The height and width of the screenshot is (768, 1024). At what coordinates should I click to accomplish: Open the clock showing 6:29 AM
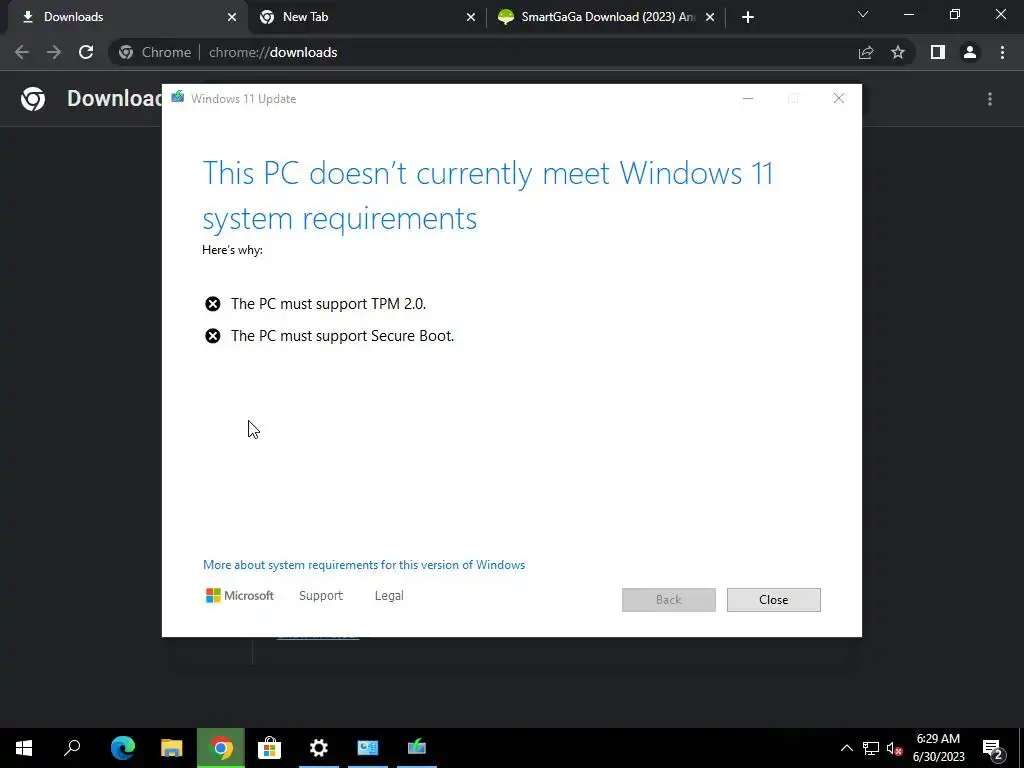click(x=938, y=748)
